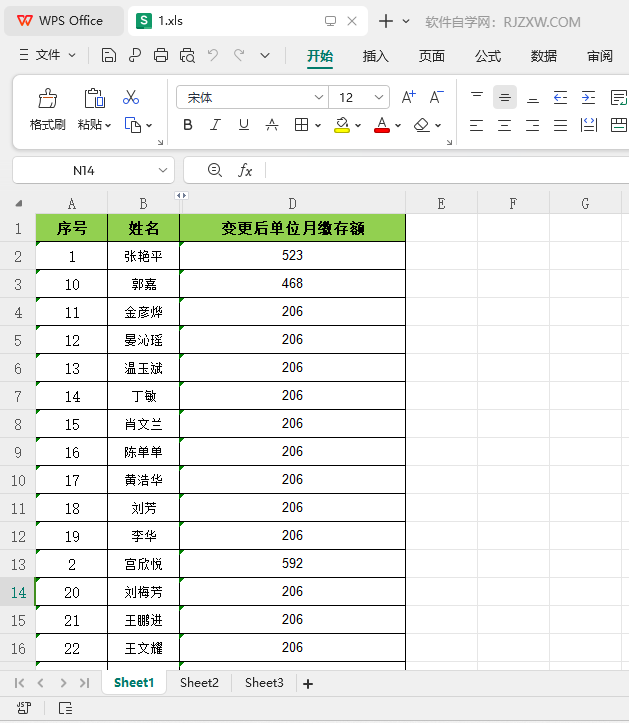Click the Print icon

[x=160, y=55]
